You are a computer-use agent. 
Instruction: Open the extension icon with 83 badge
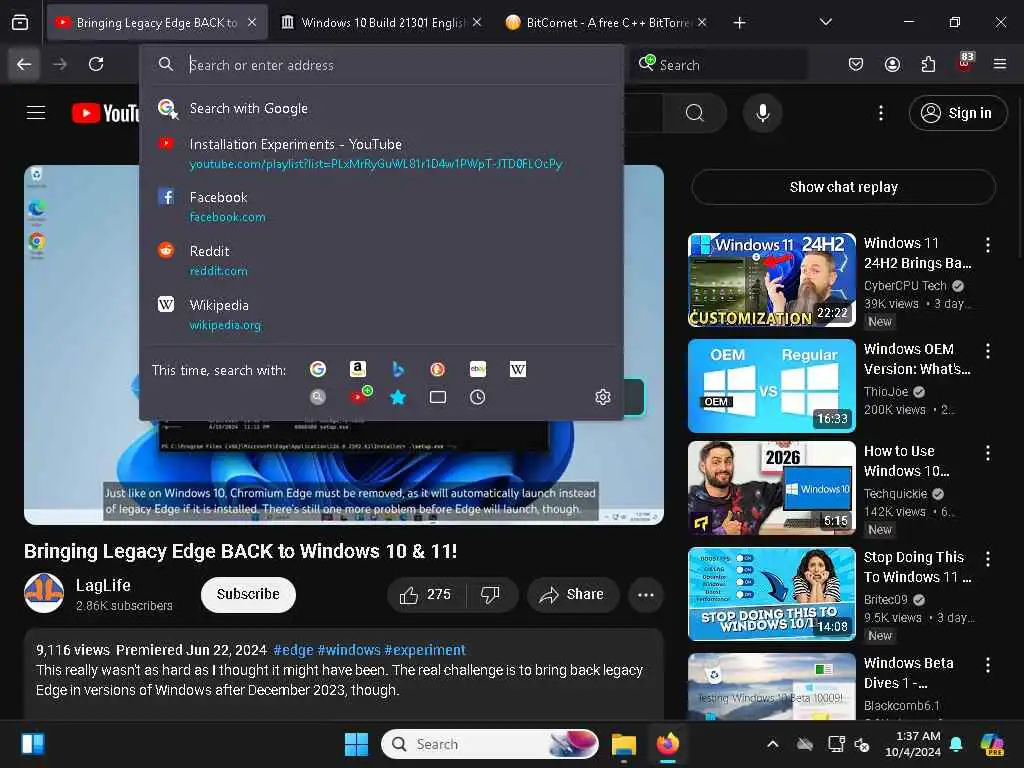point(965,62)
